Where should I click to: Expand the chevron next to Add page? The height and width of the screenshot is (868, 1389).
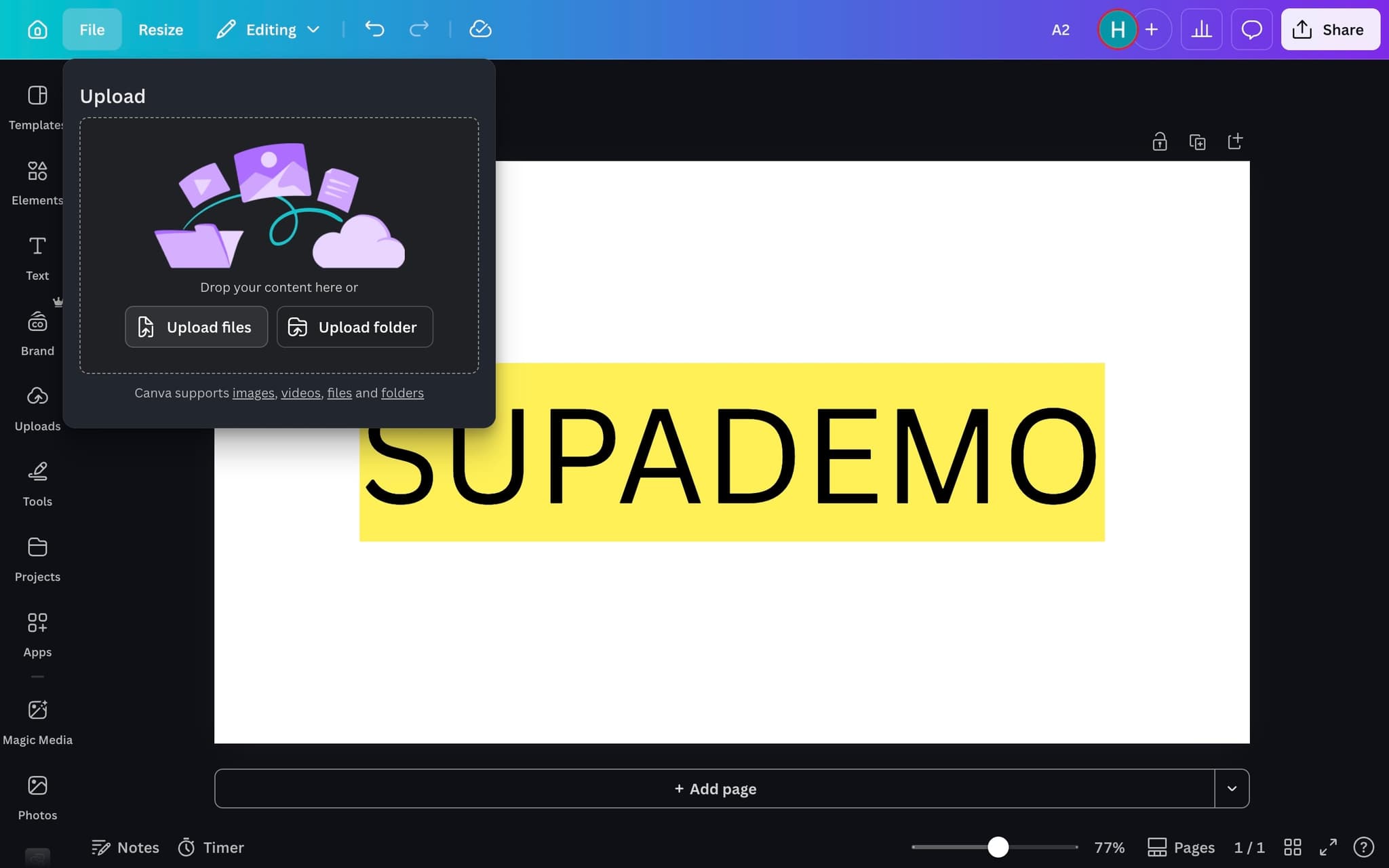point(1232,788)
